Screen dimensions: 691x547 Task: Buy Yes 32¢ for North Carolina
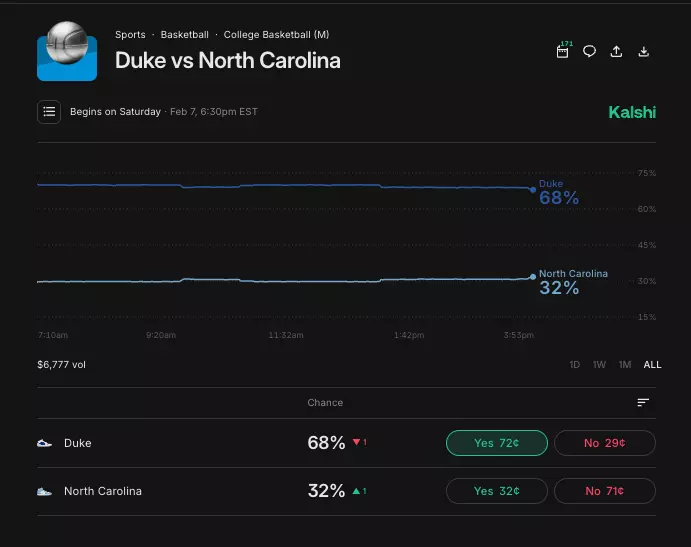click(x=497, y=491)
